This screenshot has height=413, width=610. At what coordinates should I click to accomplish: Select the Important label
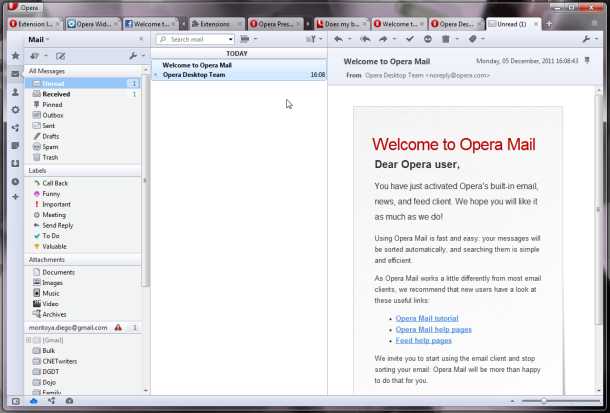click(83, 204)
